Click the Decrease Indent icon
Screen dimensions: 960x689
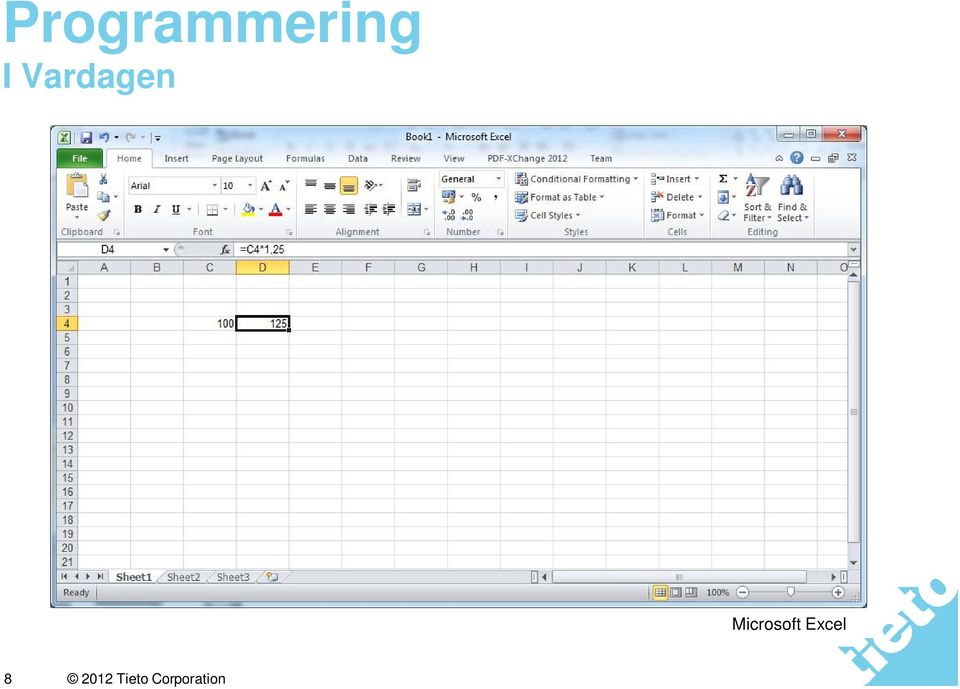point(370,209)
